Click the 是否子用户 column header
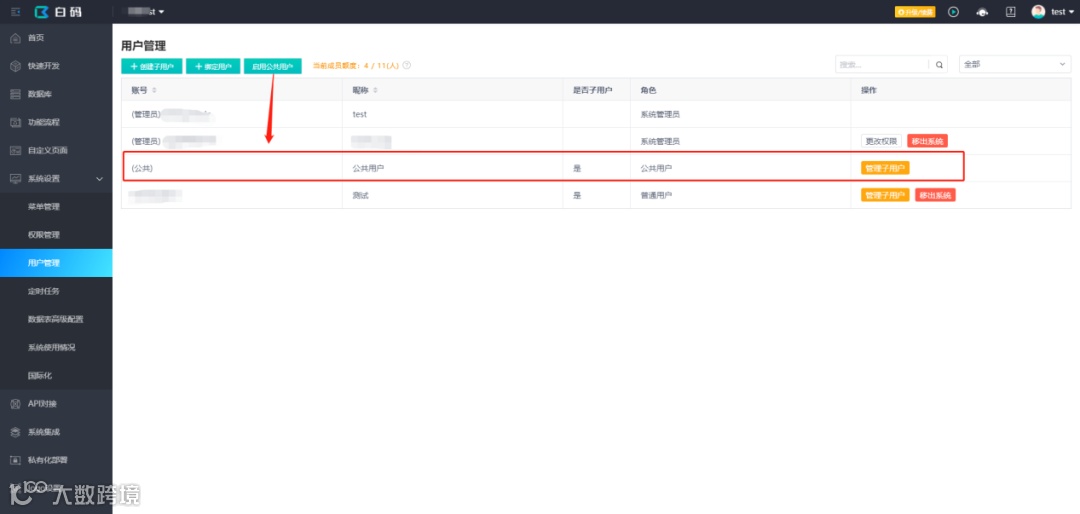Viewport: 1080px width, 514px height. click(592, 90)
